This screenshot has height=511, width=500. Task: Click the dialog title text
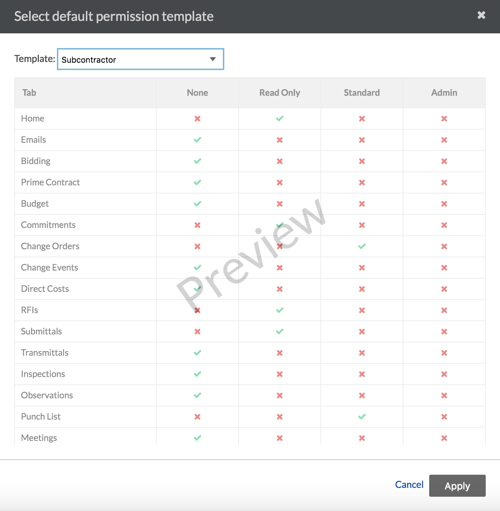point(114,16)
